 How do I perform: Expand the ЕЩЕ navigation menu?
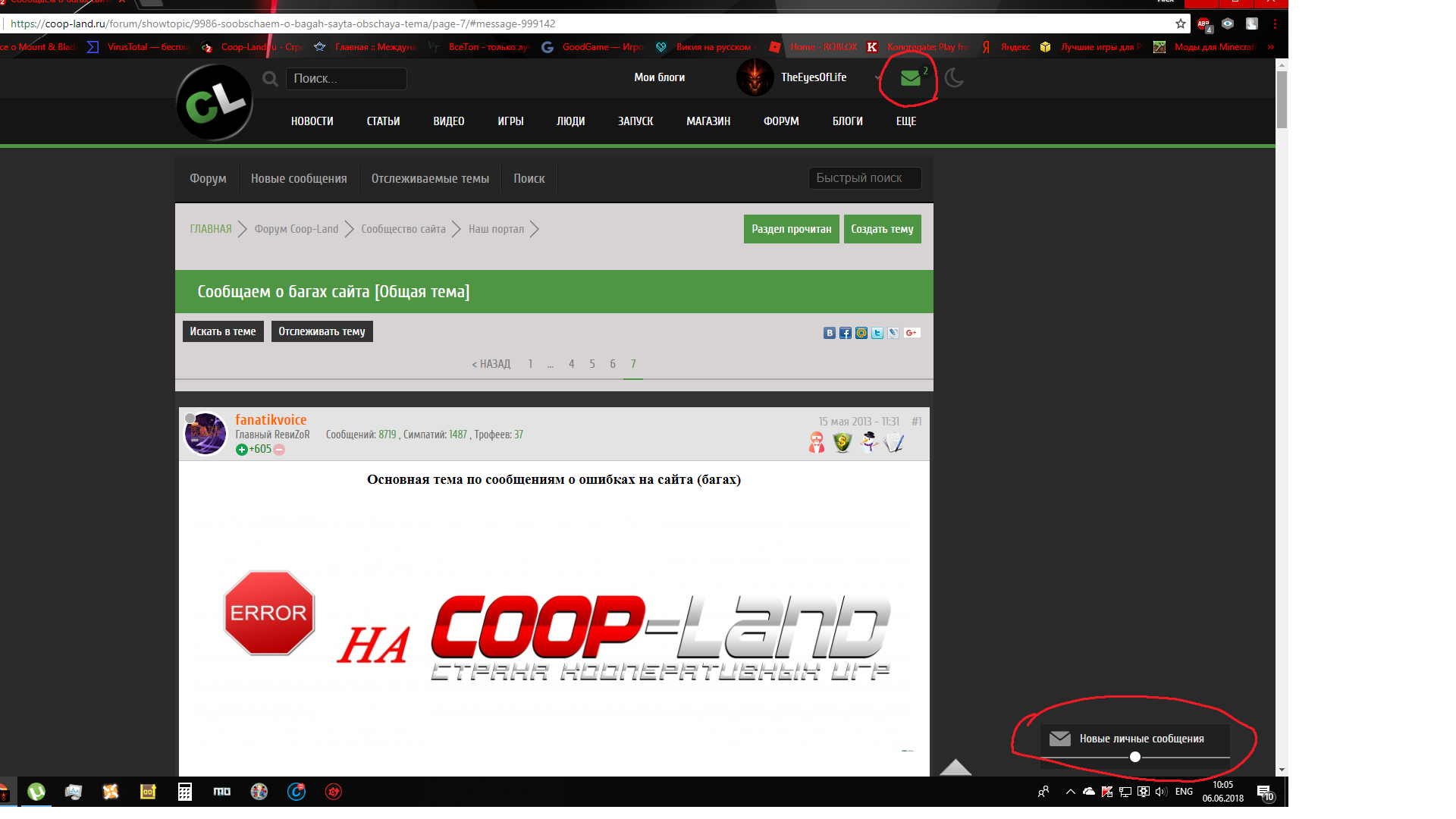(x=906, y=121)
